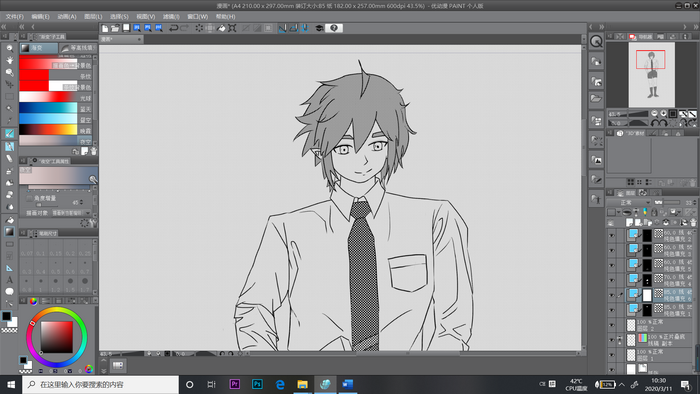Toggle visibility of 线稿 副本 layer

coord(612,340)
